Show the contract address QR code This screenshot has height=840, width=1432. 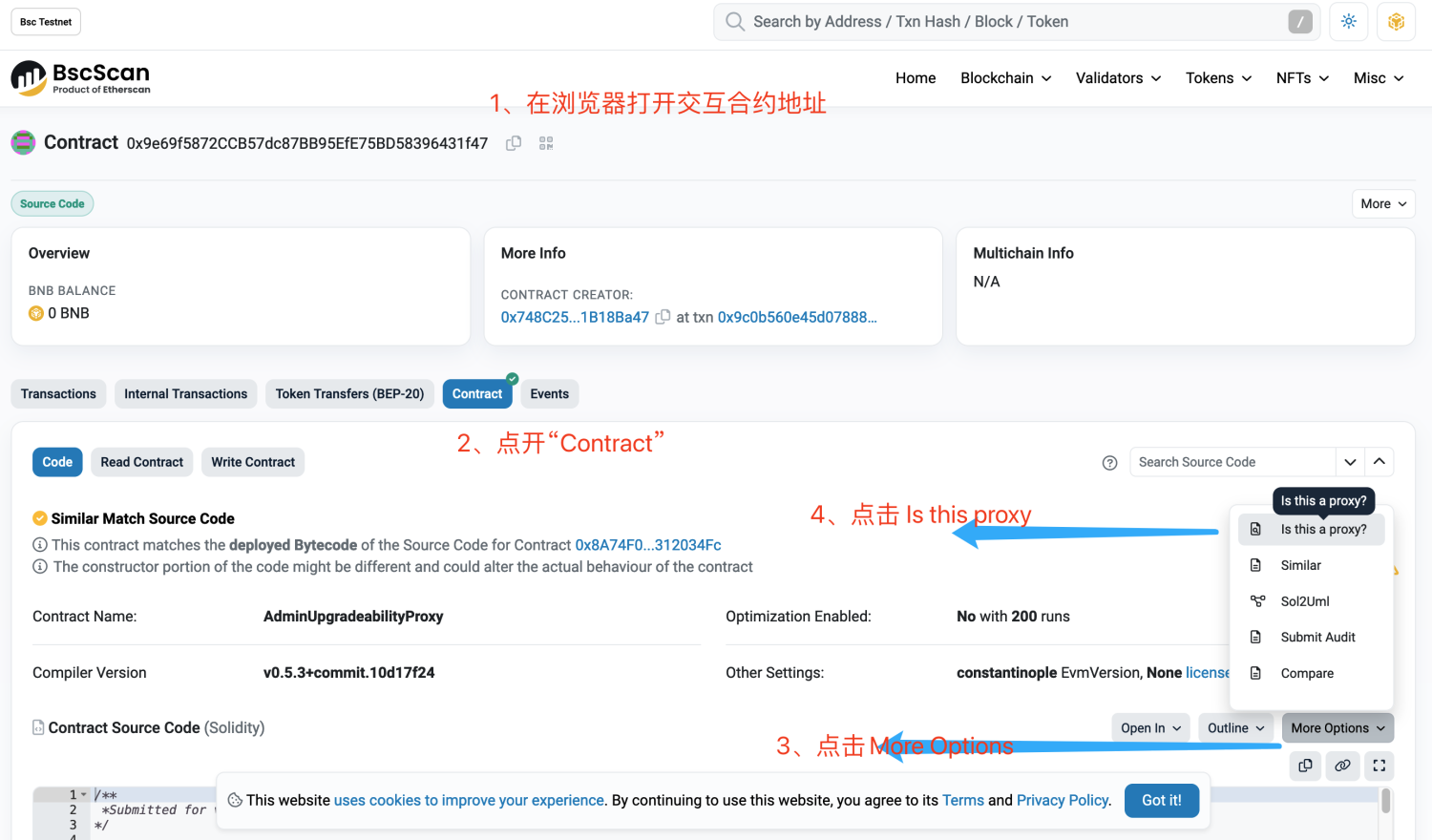(x=546, y=143)
